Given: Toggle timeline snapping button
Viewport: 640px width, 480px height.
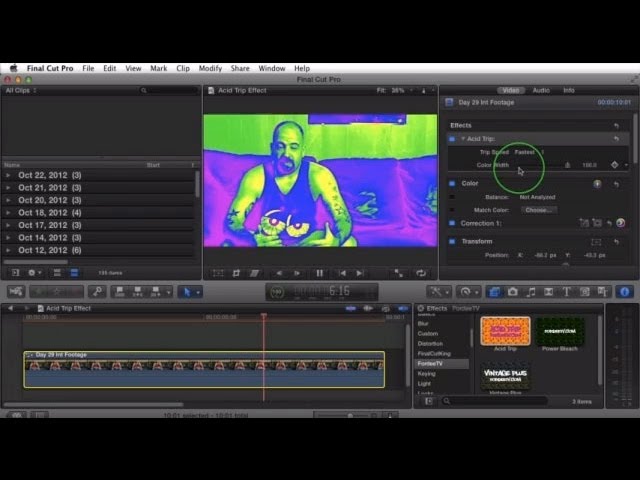Looking at the screenshot, I should coord(403,309).
